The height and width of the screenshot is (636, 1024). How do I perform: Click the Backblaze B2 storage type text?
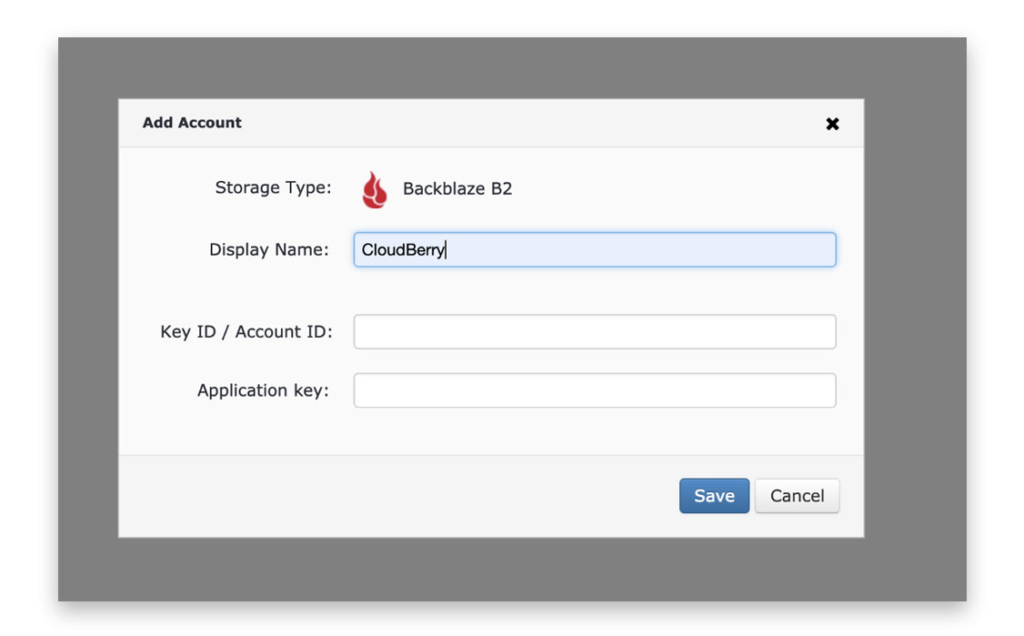[x=457, y=189]
